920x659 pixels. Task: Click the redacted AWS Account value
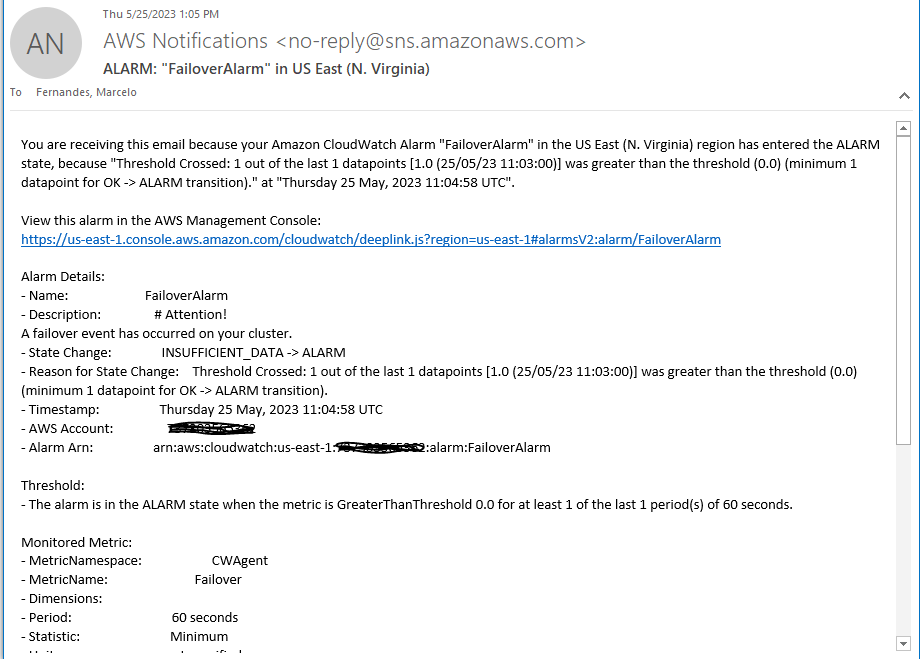tap(209, 428)
